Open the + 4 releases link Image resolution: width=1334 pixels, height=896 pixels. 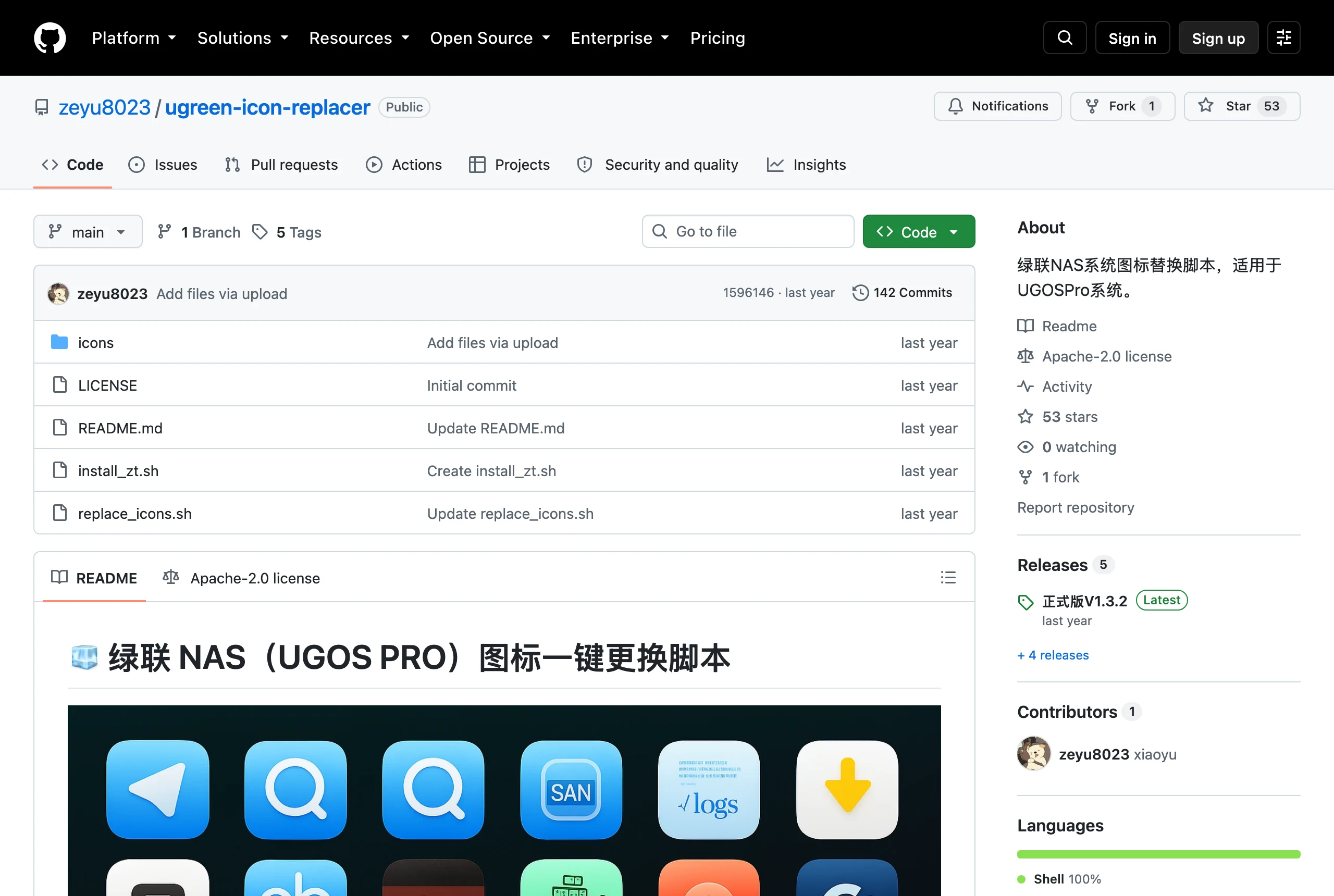pos(1053,655)
